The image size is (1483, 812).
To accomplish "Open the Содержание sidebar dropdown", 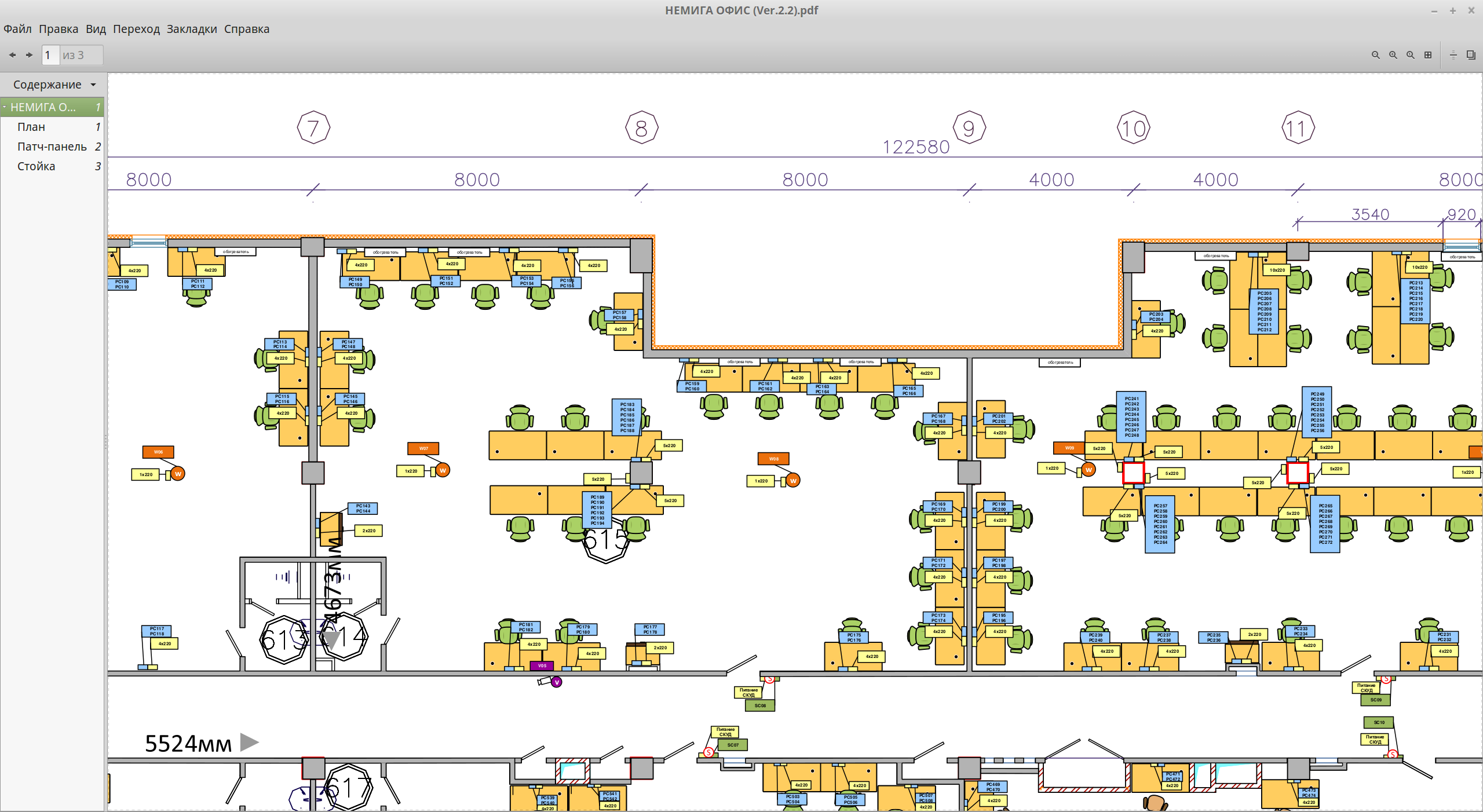I will point(54,85).
